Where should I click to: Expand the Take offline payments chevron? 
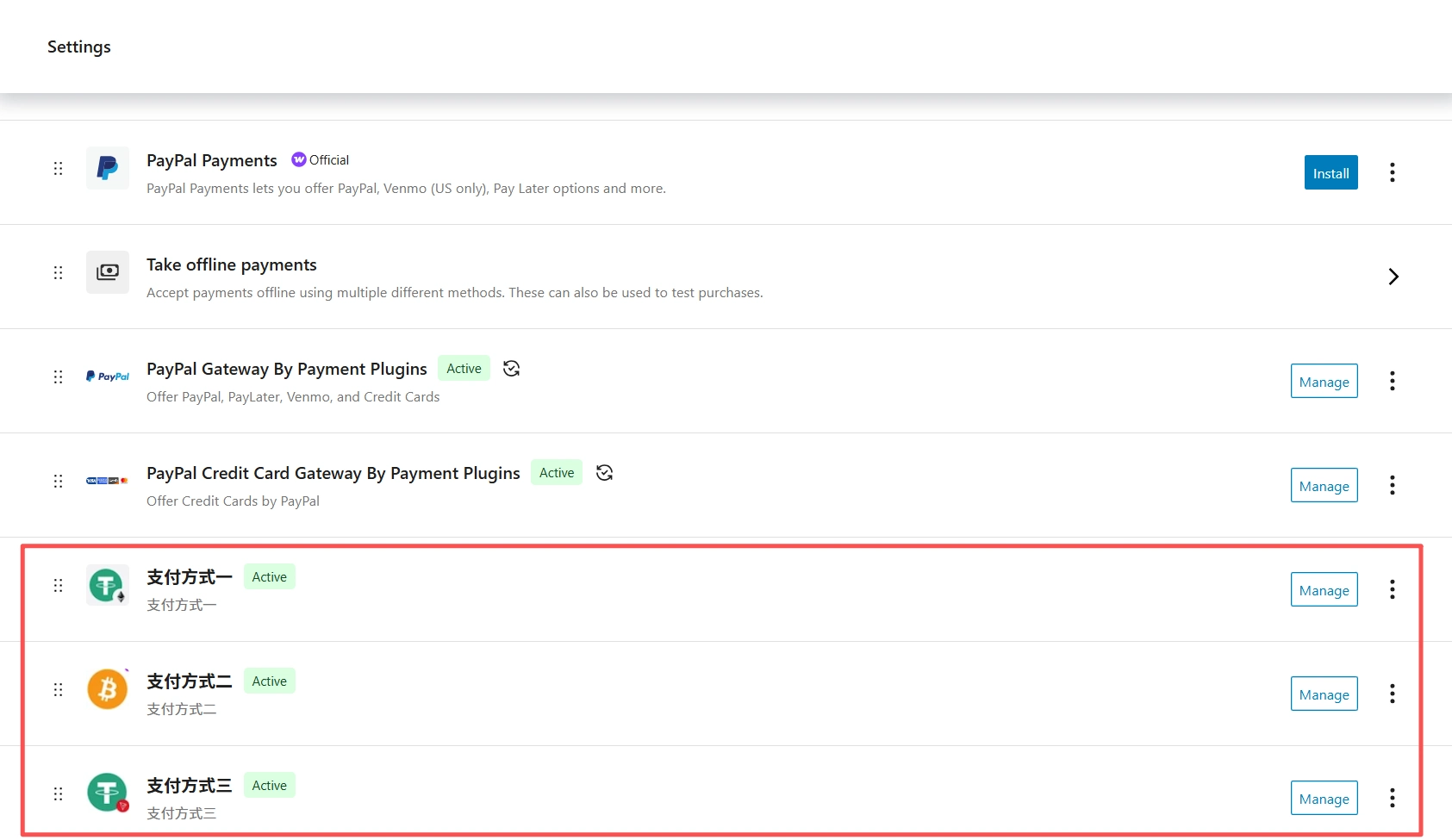pyautogui.click(x=1393, y=277)
